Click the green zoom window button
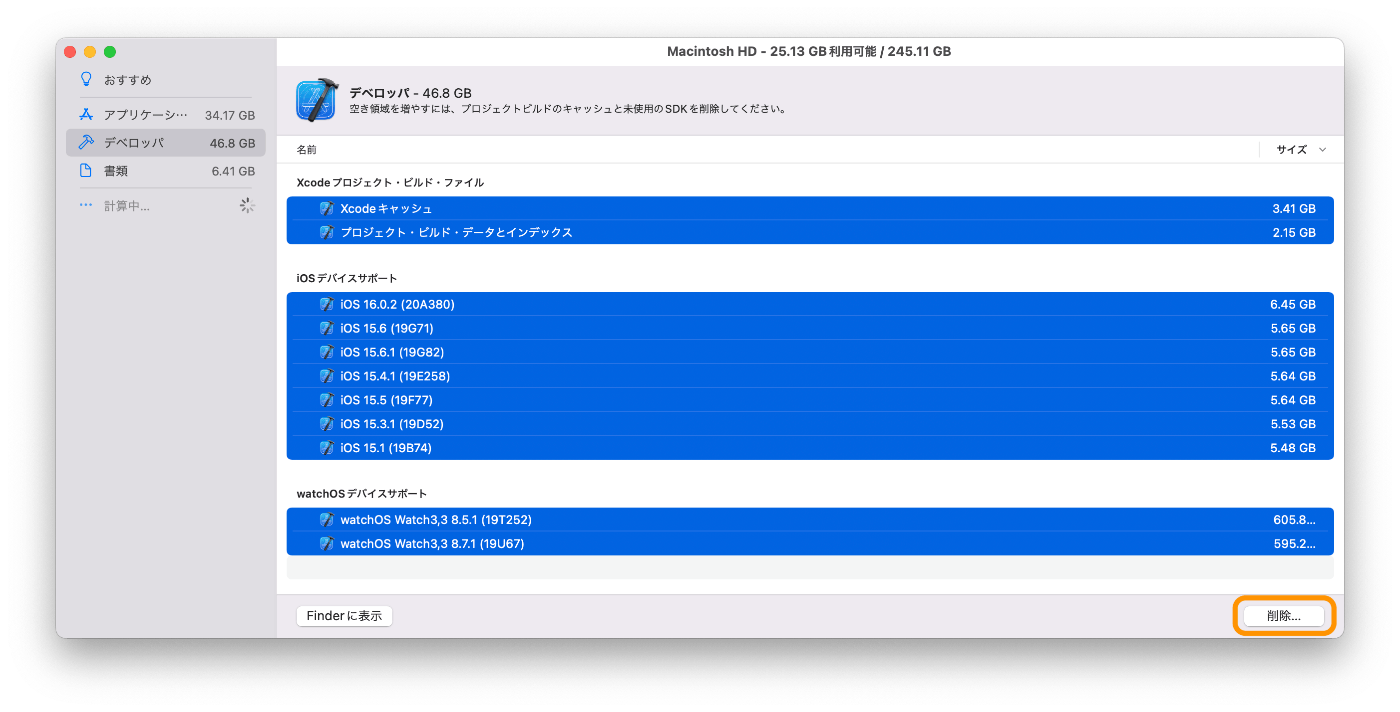 (110, 52)
